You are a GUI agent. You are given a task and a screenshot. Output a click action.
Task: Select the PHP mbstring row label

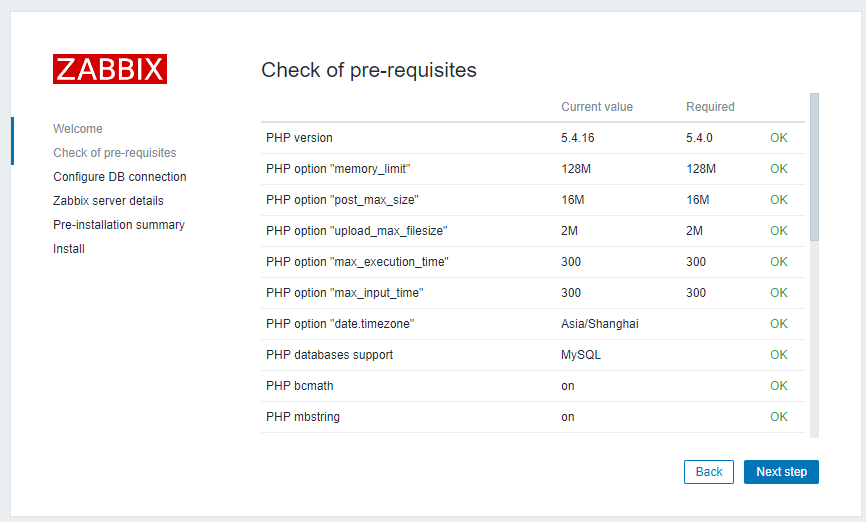pyautogui.click(x=302, y=417)
